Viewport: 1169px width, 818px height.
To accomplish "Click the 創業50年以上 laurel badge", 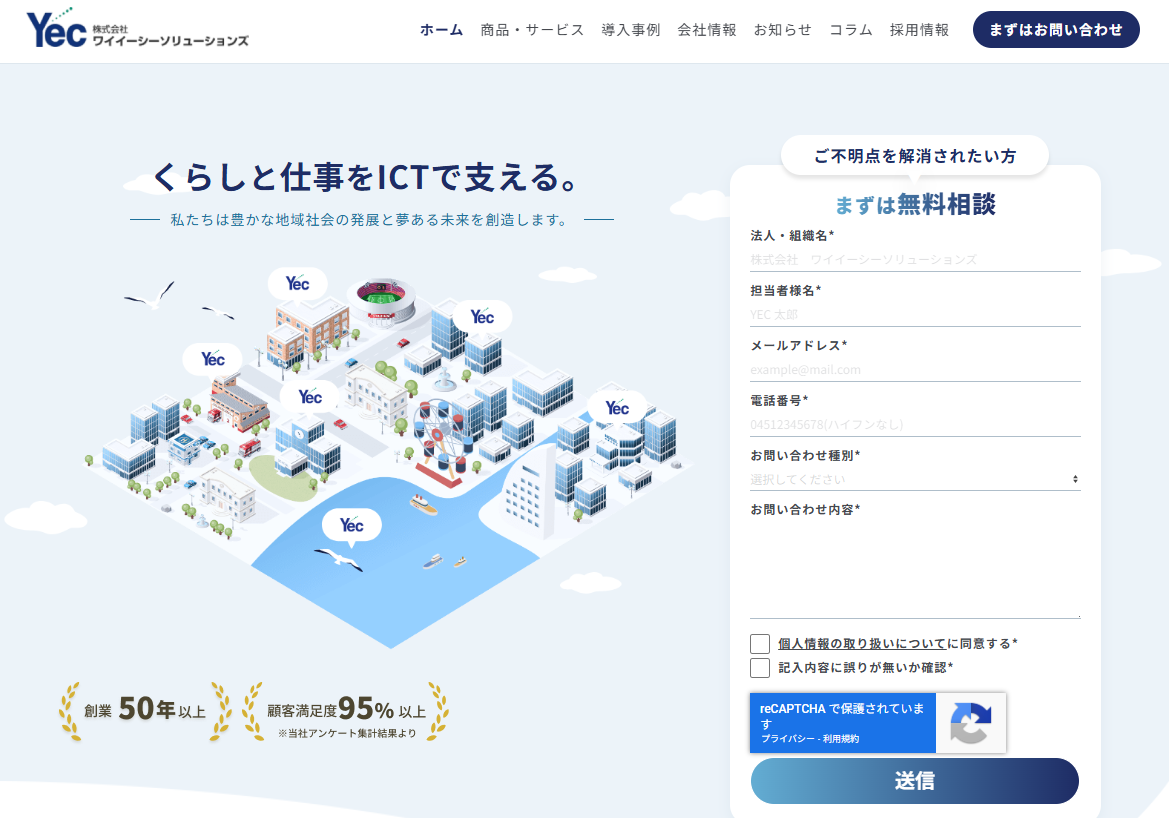I will (x=145, y=710).
